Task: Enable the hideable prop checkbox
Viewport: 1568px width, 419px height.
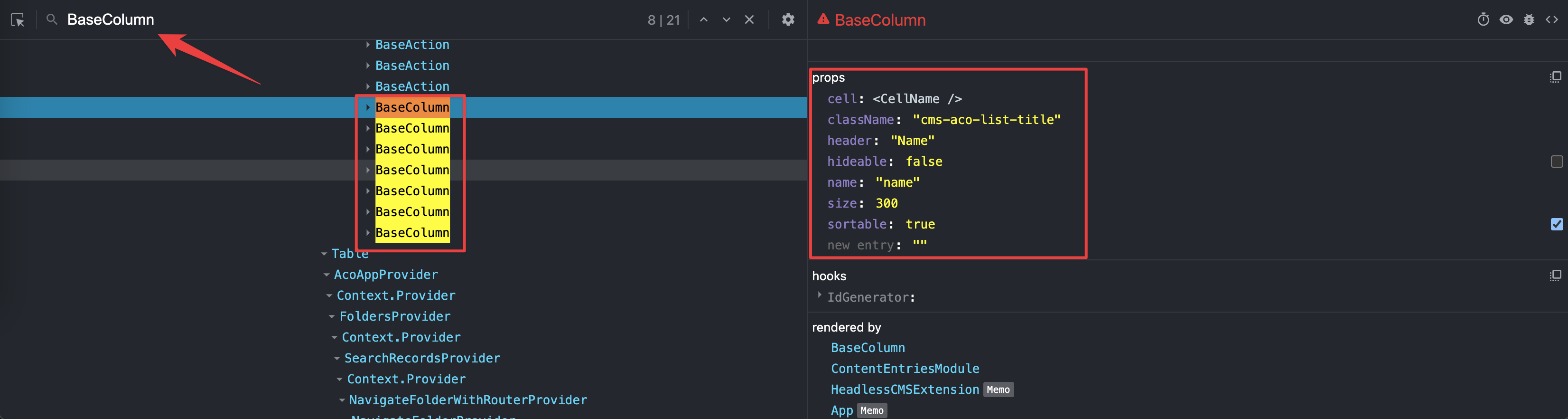Action: pyautogui.click(x=1557, y=162)
